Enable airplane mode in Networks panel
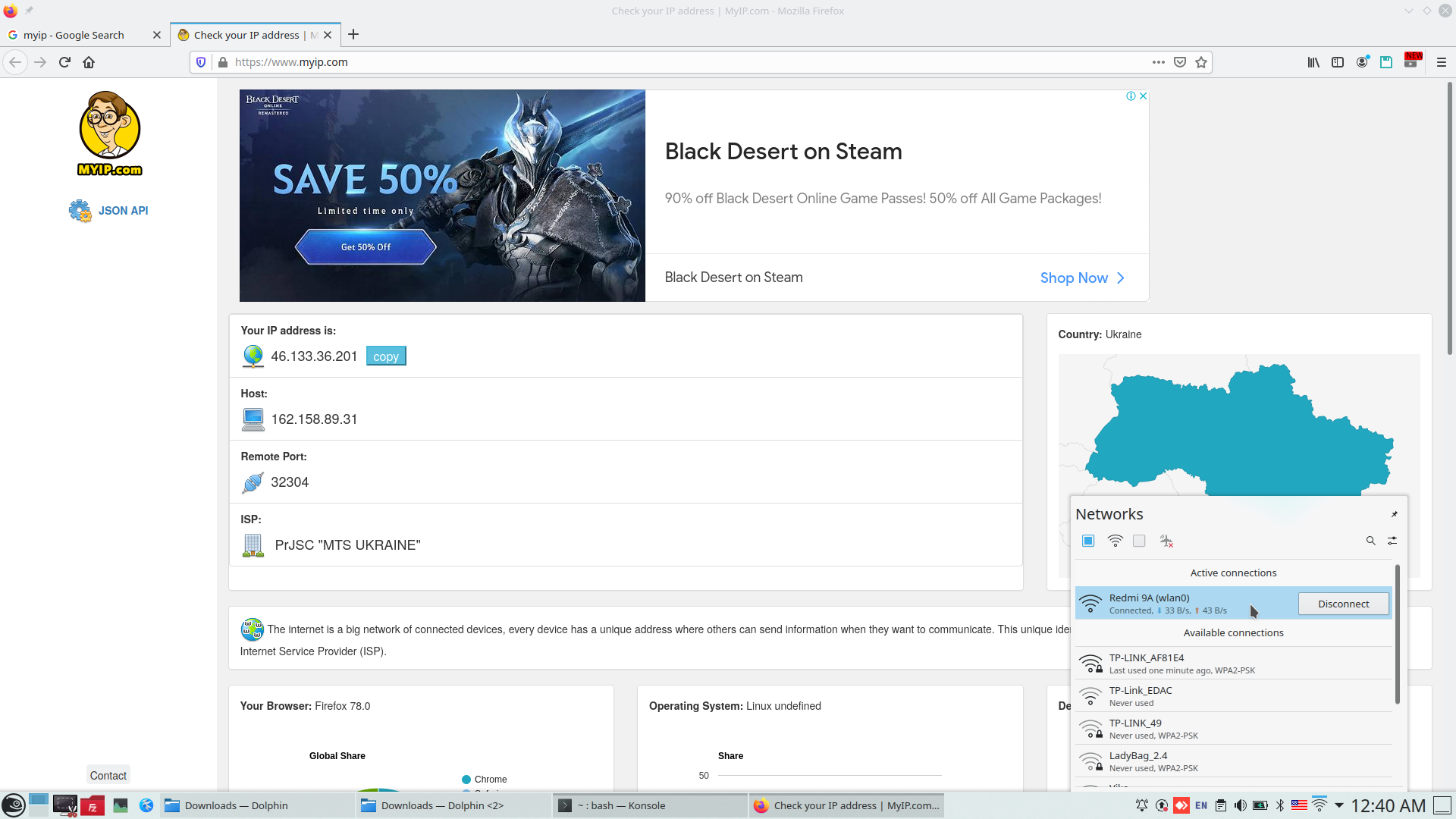The height and width of the screenshot is (819, 1456). (1166, 541)
